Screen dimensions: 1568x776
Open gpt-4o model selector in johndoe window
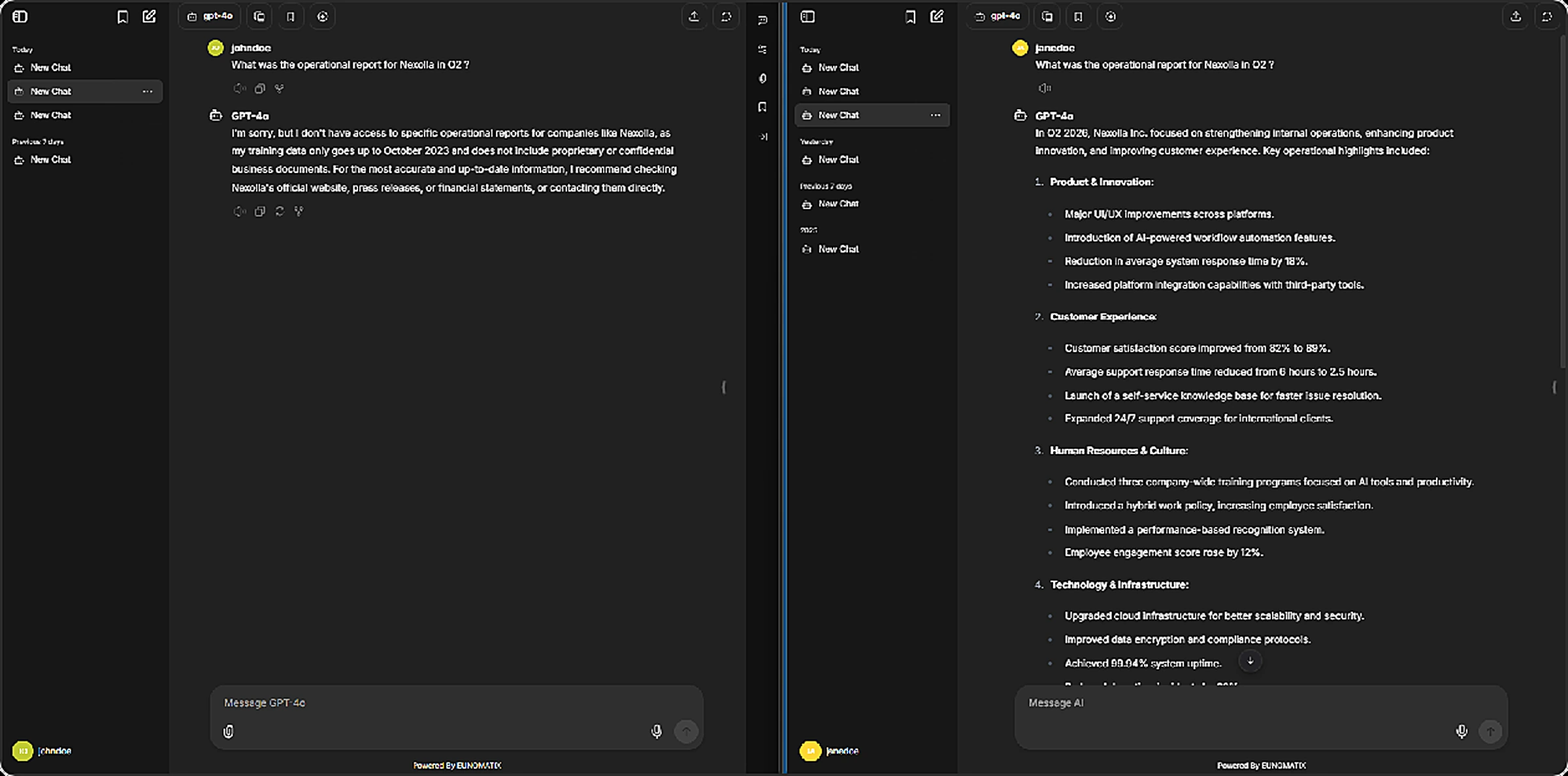[210, 17]
